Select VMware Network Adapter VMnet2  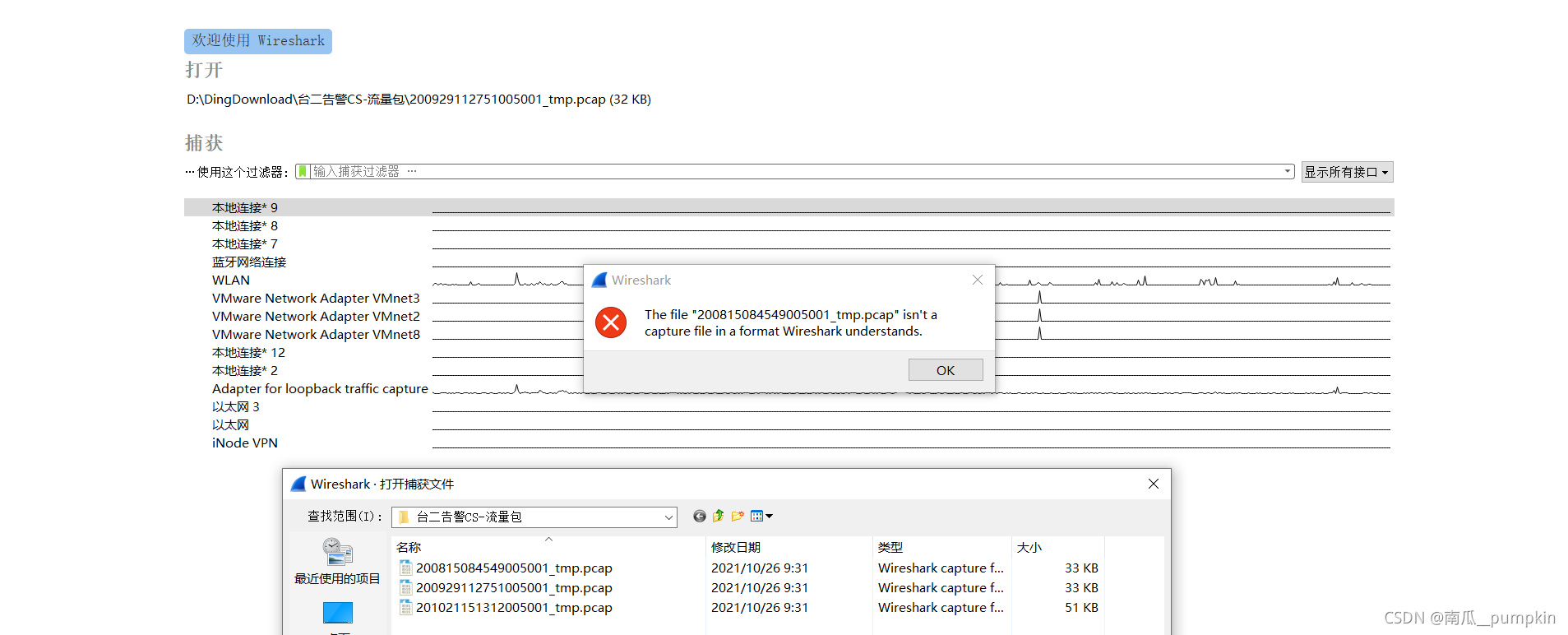coord(316,317)
